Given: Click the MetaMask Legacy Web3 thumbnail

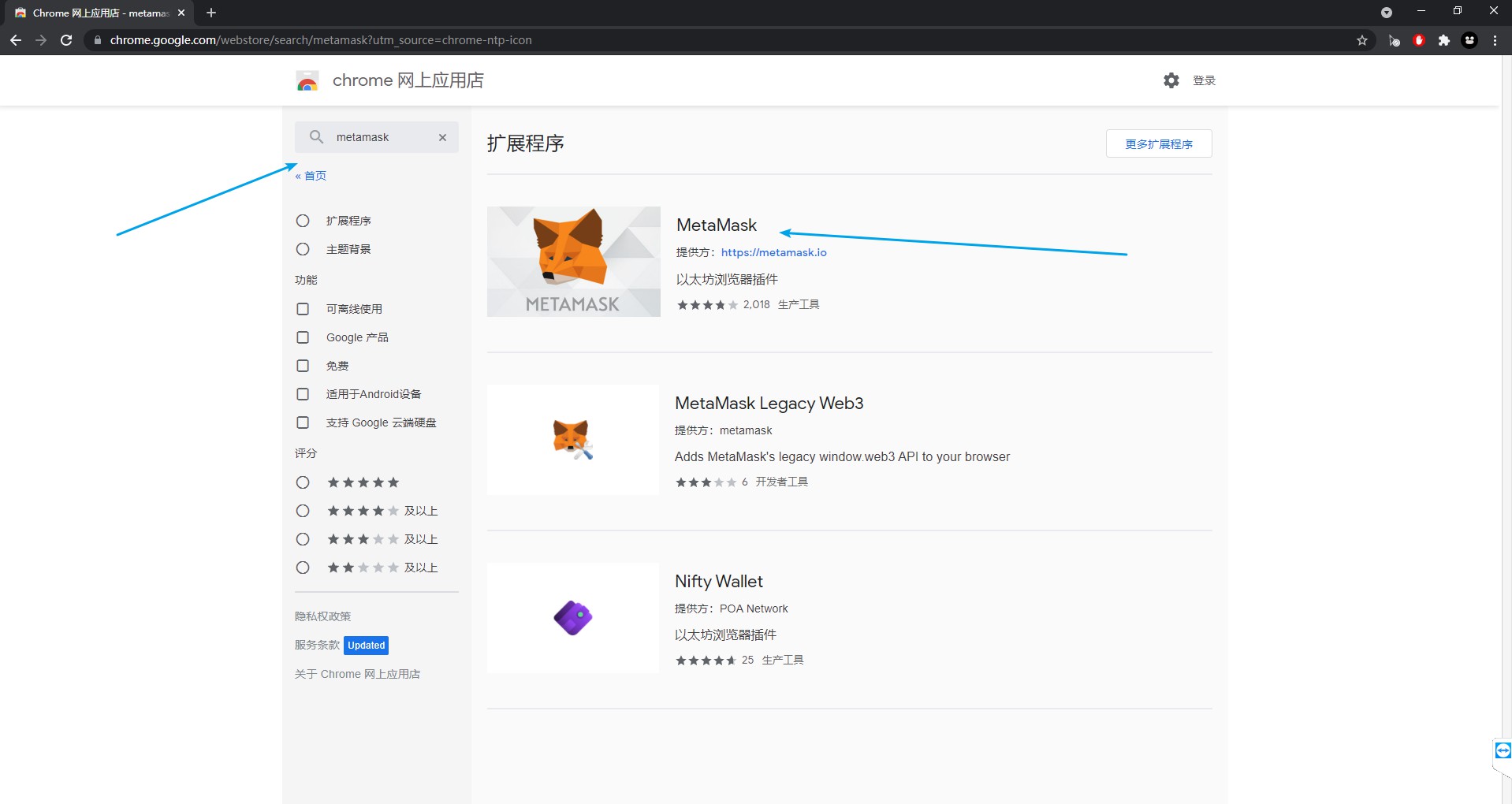Looking at the screenshot, I should click(573, 440).
